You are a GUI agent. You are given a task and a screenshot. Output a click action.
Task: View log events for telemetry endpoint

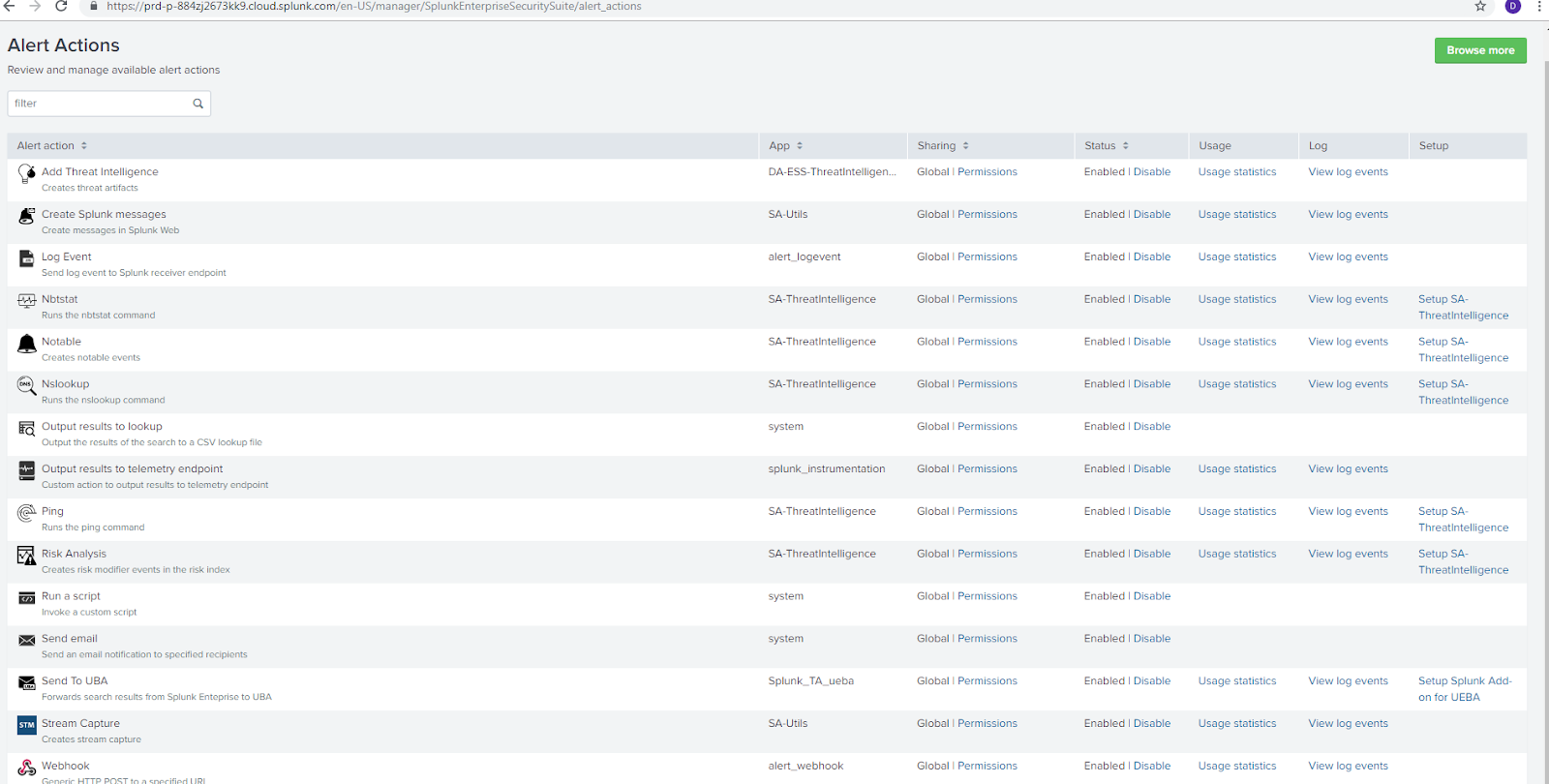pos(1348,469)
